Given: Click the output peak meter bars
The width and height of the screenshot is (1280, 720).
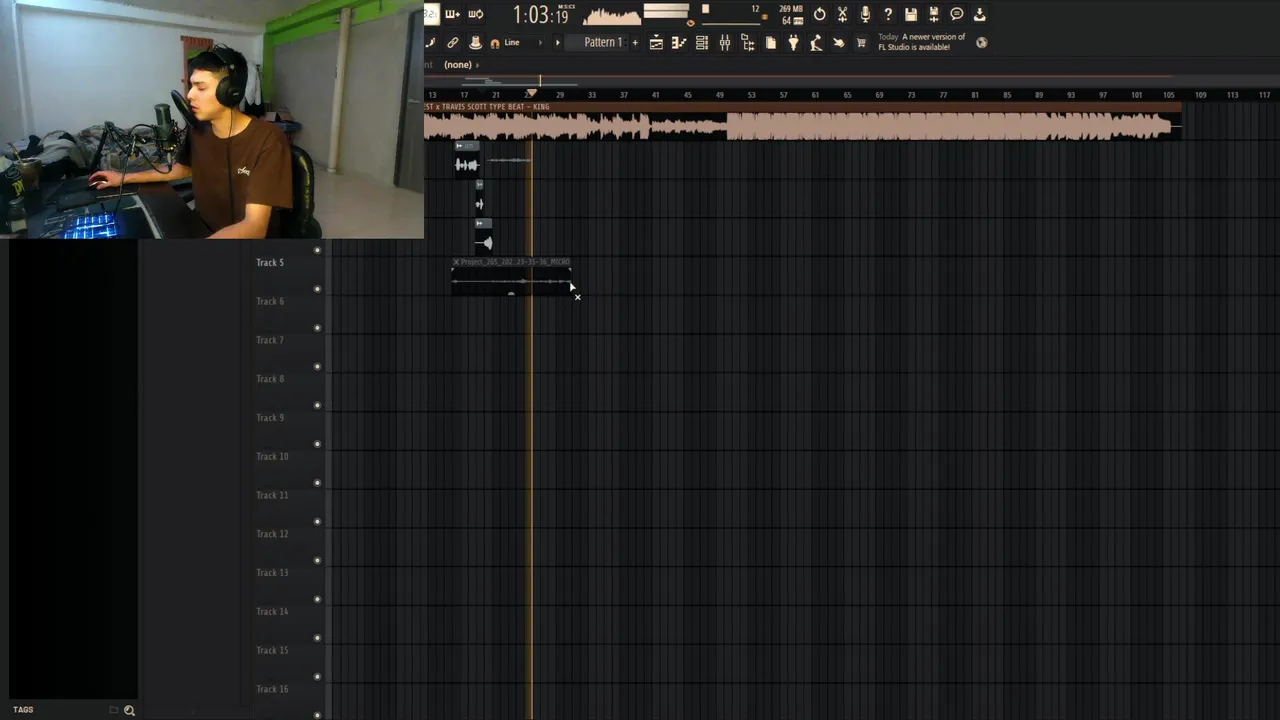Looking at the screenshot, I should pos(666,13).
